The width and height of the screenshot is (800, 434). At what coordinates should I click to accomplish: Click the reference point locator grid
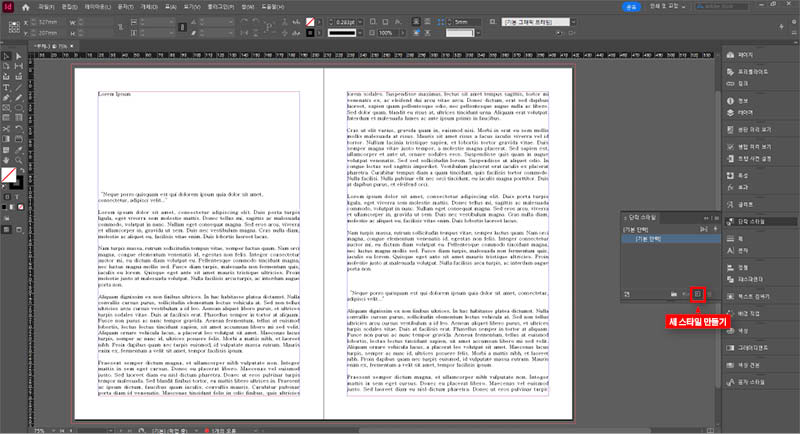pos(14,27)
